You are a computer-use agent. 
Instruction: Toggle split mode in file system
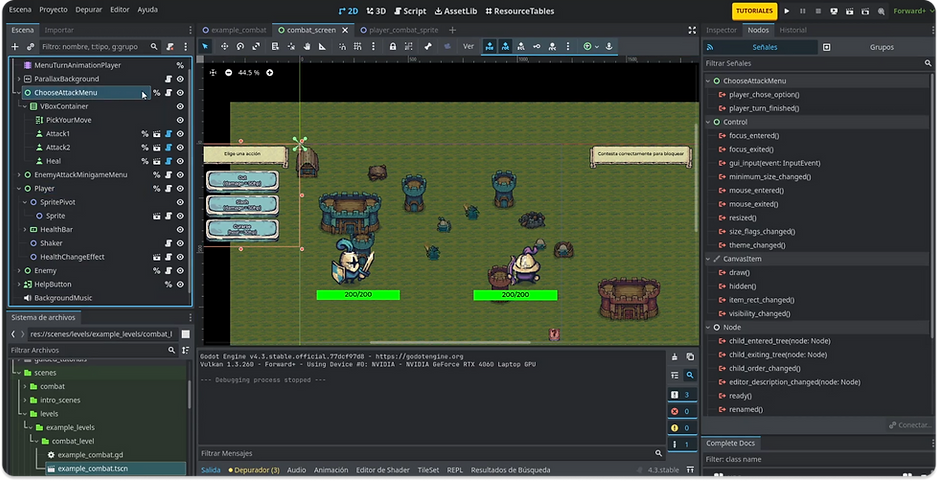tap(185, 334)
